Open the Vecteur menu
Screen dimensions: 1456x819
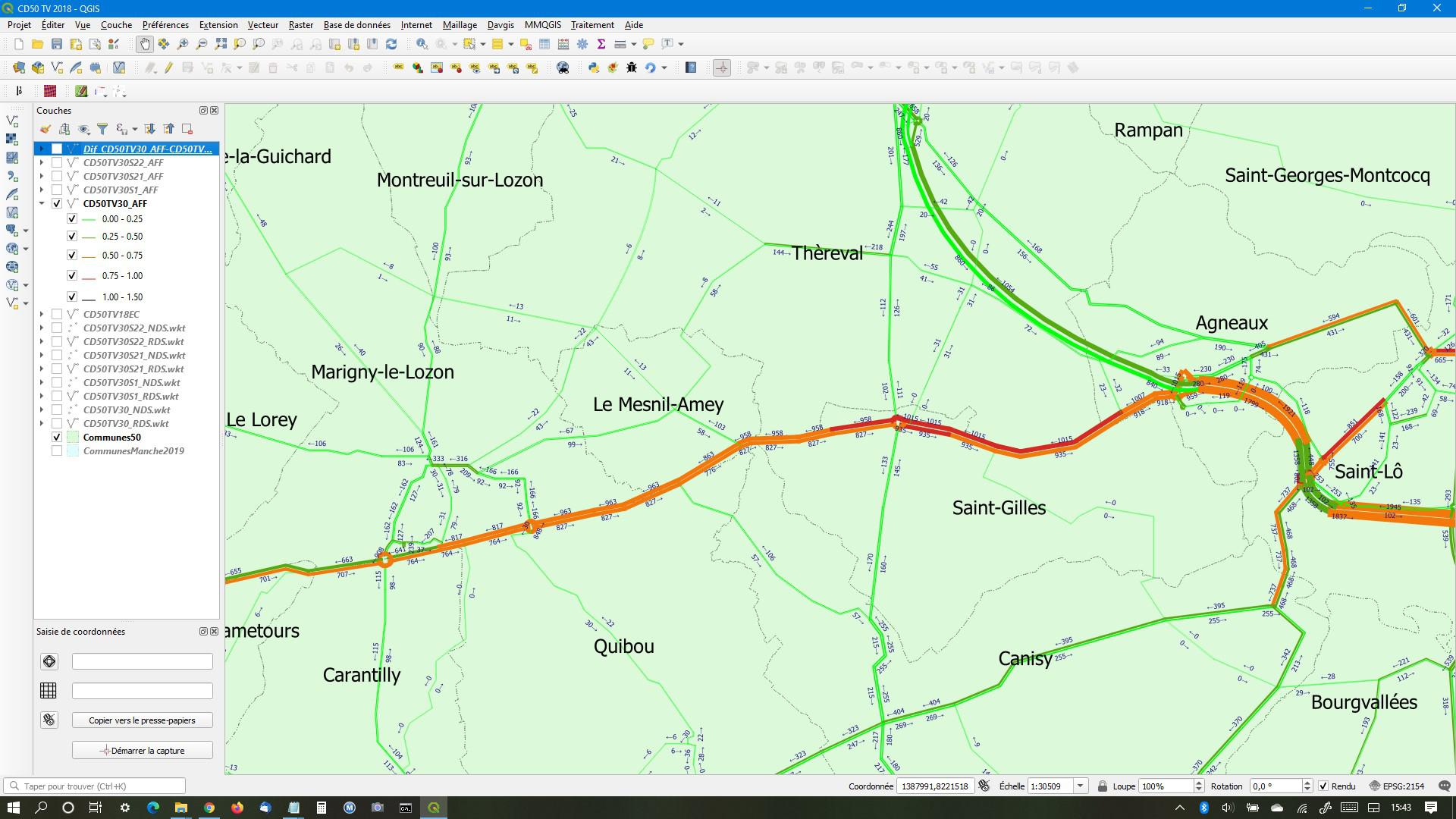(x=262, y=25)
